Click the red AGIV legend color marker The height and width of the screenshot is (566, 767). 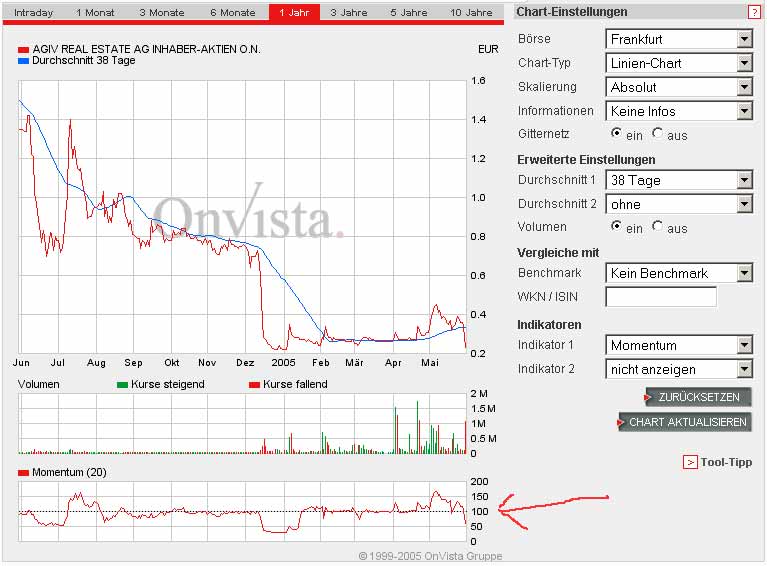[24, 49]
